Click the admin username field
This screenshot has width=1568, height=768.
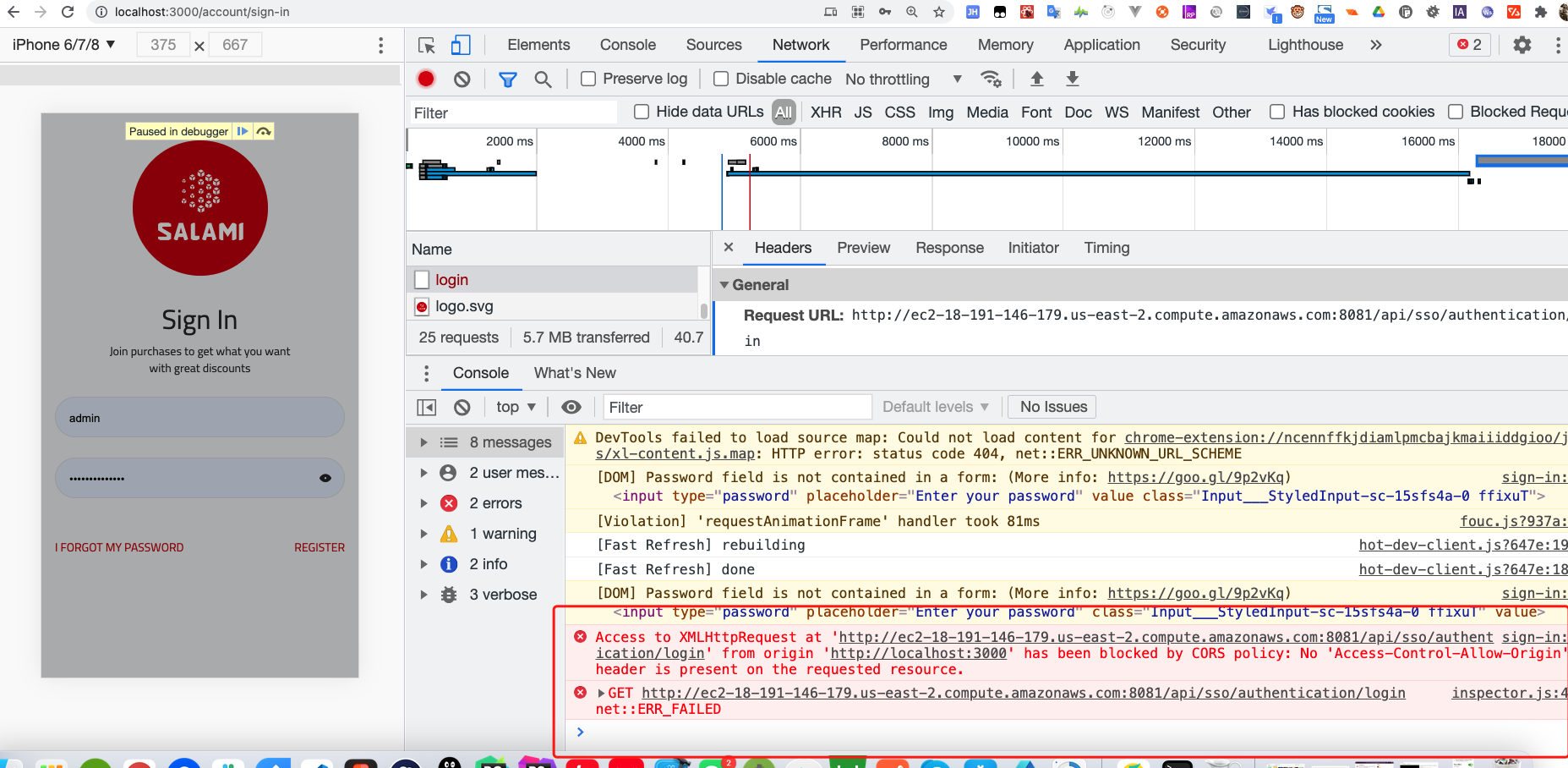(x=199, y=418)
